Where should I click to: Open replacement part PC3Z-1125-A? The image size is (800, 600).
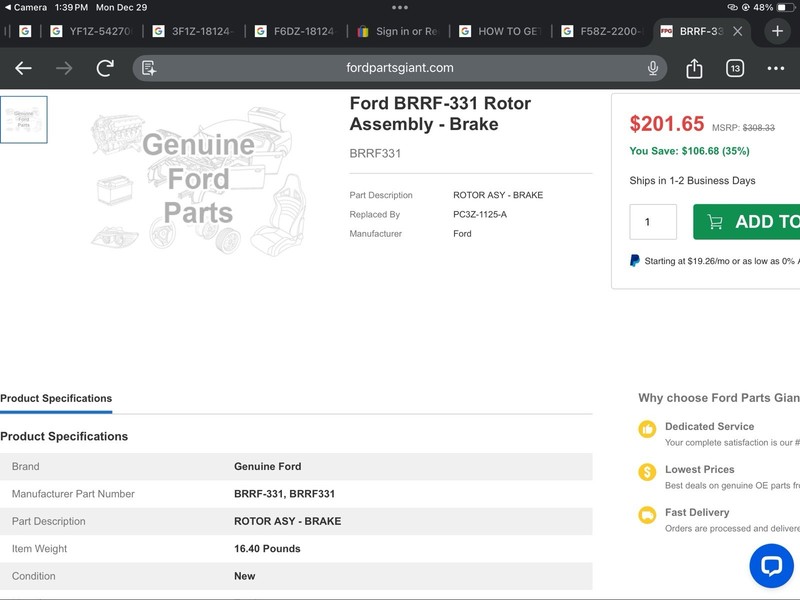click(480, 214)
